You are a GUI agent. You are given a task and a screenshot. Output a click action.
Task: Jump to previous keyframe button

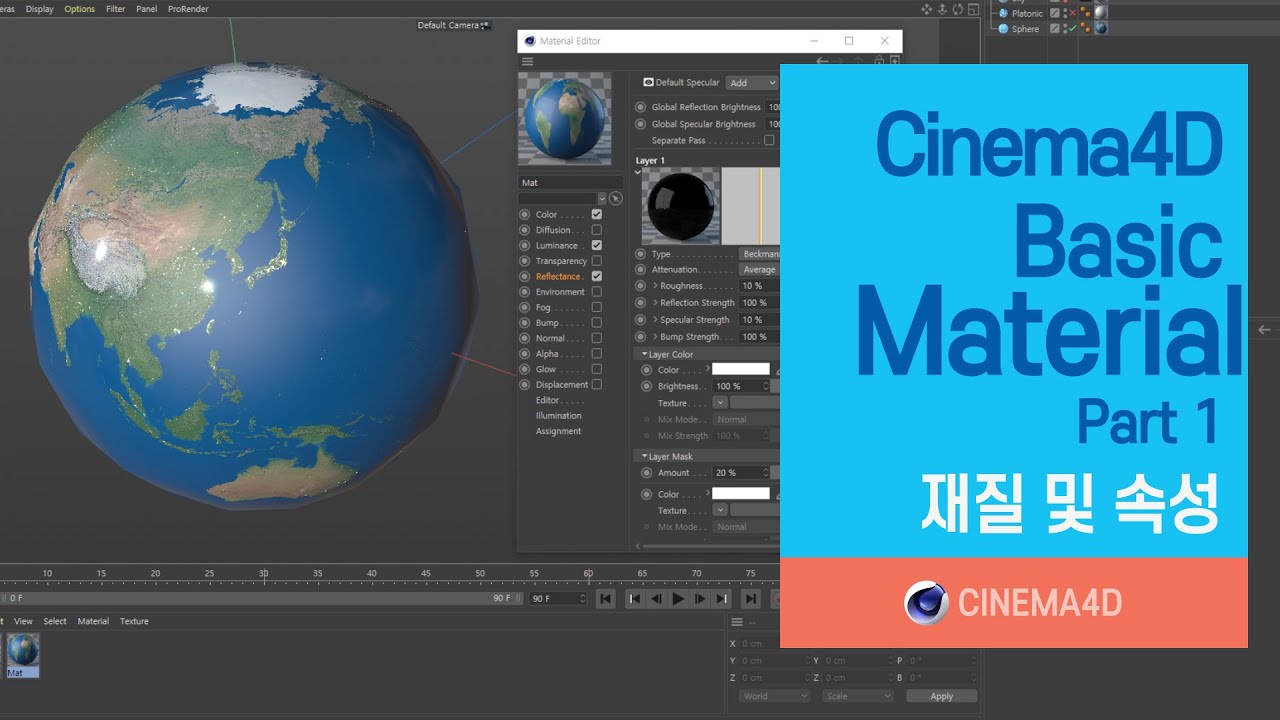click(634, 599)
